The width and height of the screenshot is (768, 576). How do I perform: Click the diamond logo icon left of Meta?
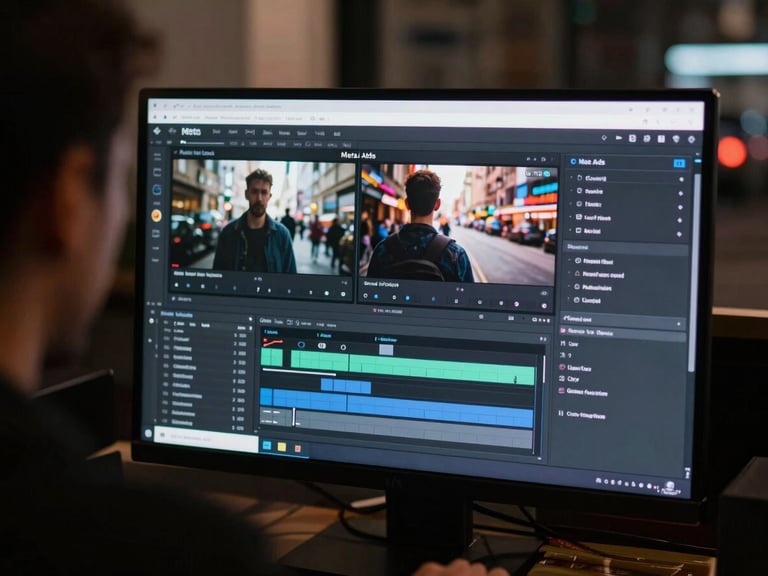[157, 131]
